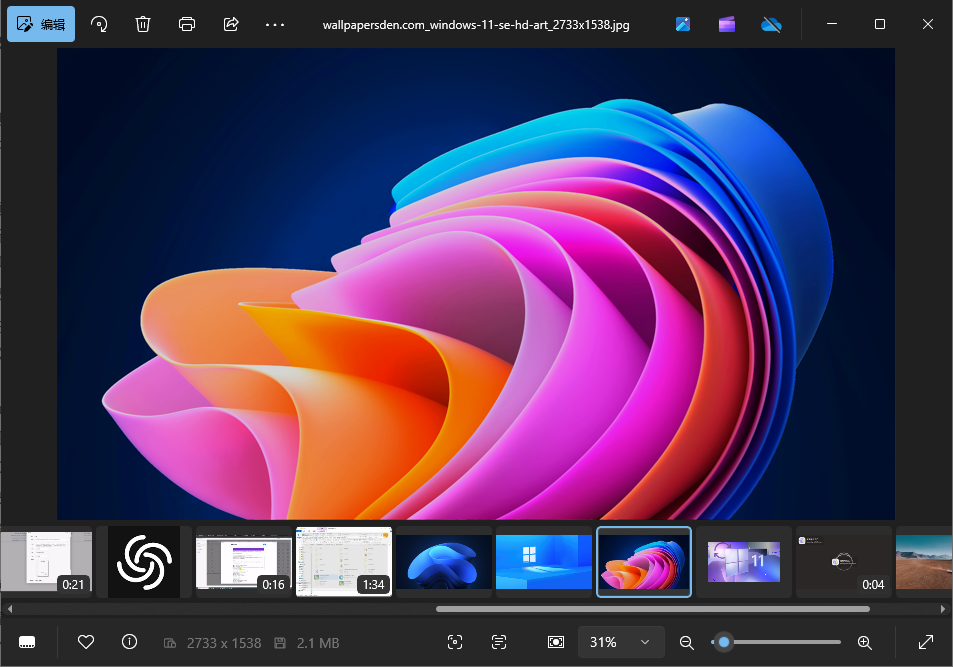Screen dimensions: 953x667
Task: Share the photo via the share icon
Action: coord(231,24)
